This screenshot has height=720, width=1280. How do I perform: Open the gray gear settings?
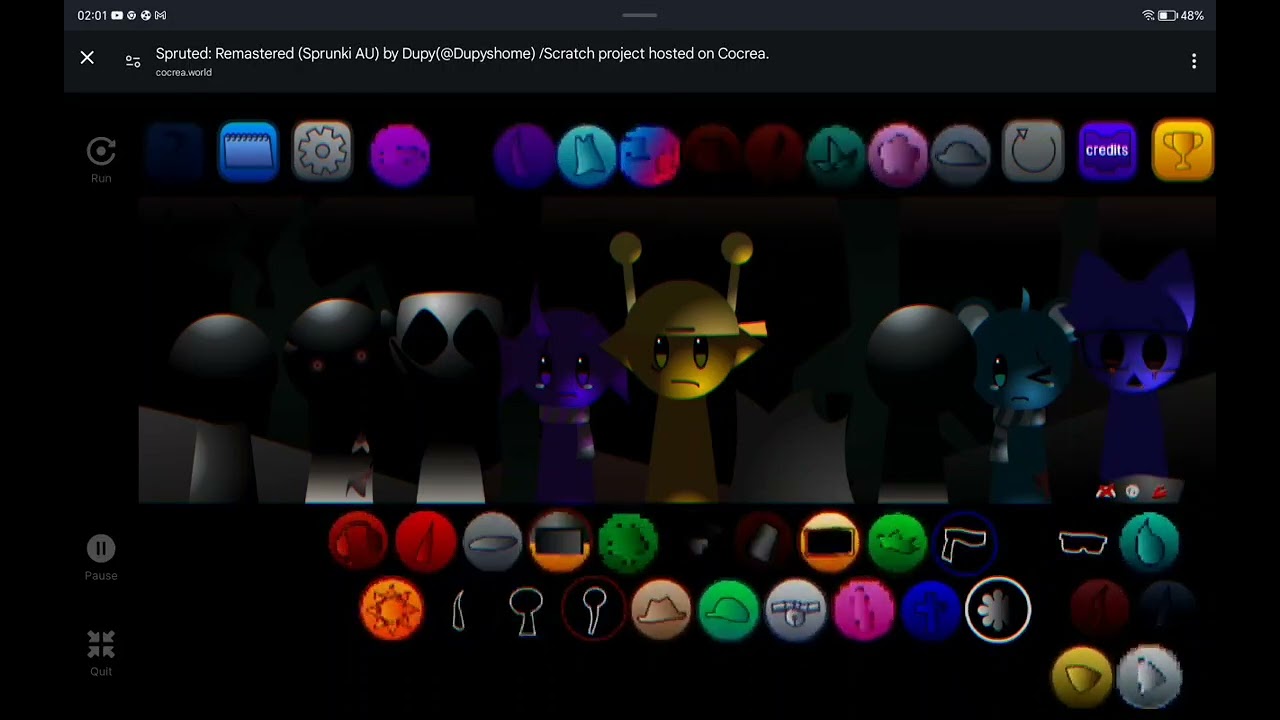322,152
